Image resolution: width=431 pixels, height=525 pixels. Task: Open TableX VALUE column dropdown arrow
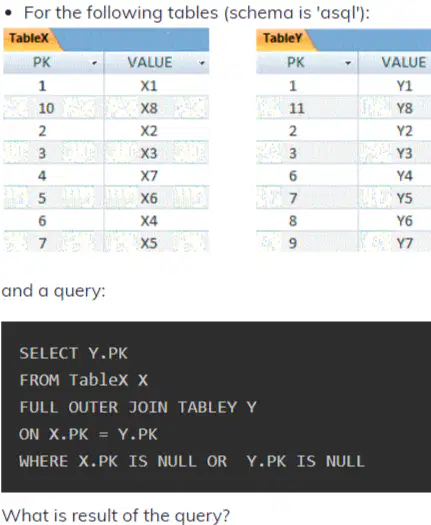[202, 63]
